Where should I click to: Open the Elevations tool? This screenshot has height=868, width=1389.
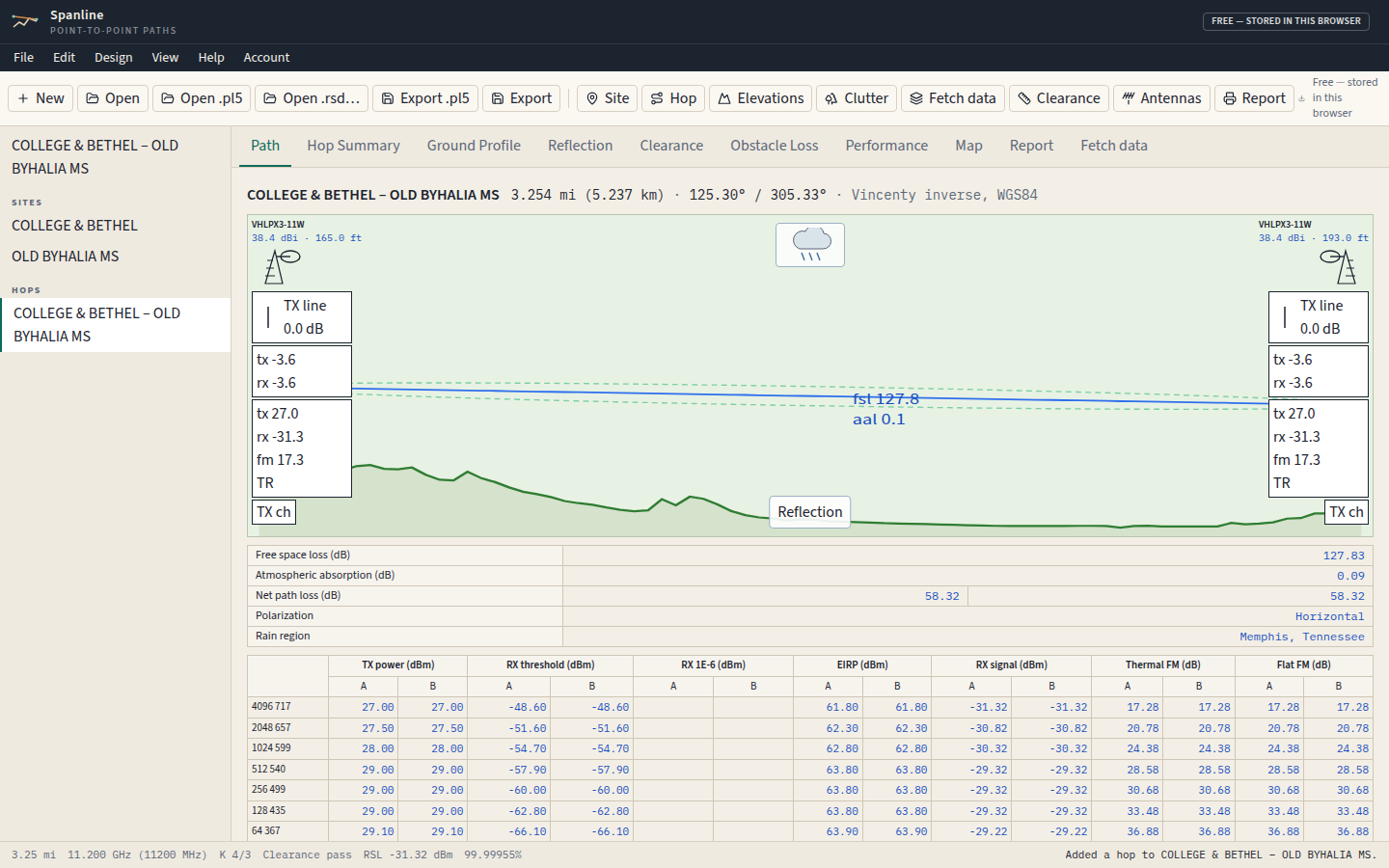760,98
